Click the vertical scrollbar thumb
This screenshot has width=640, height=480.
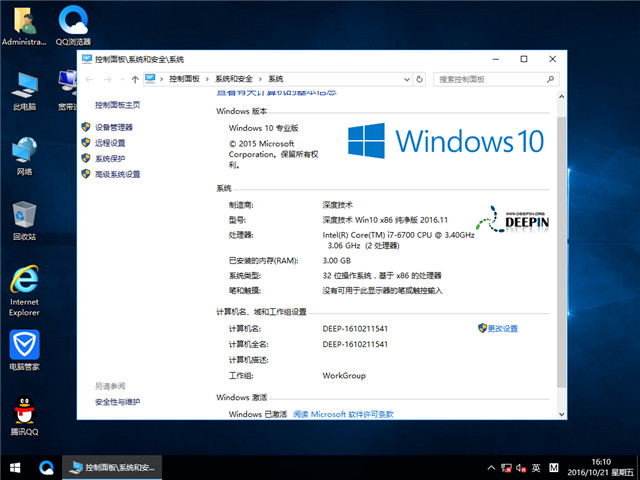pos(562,251)
